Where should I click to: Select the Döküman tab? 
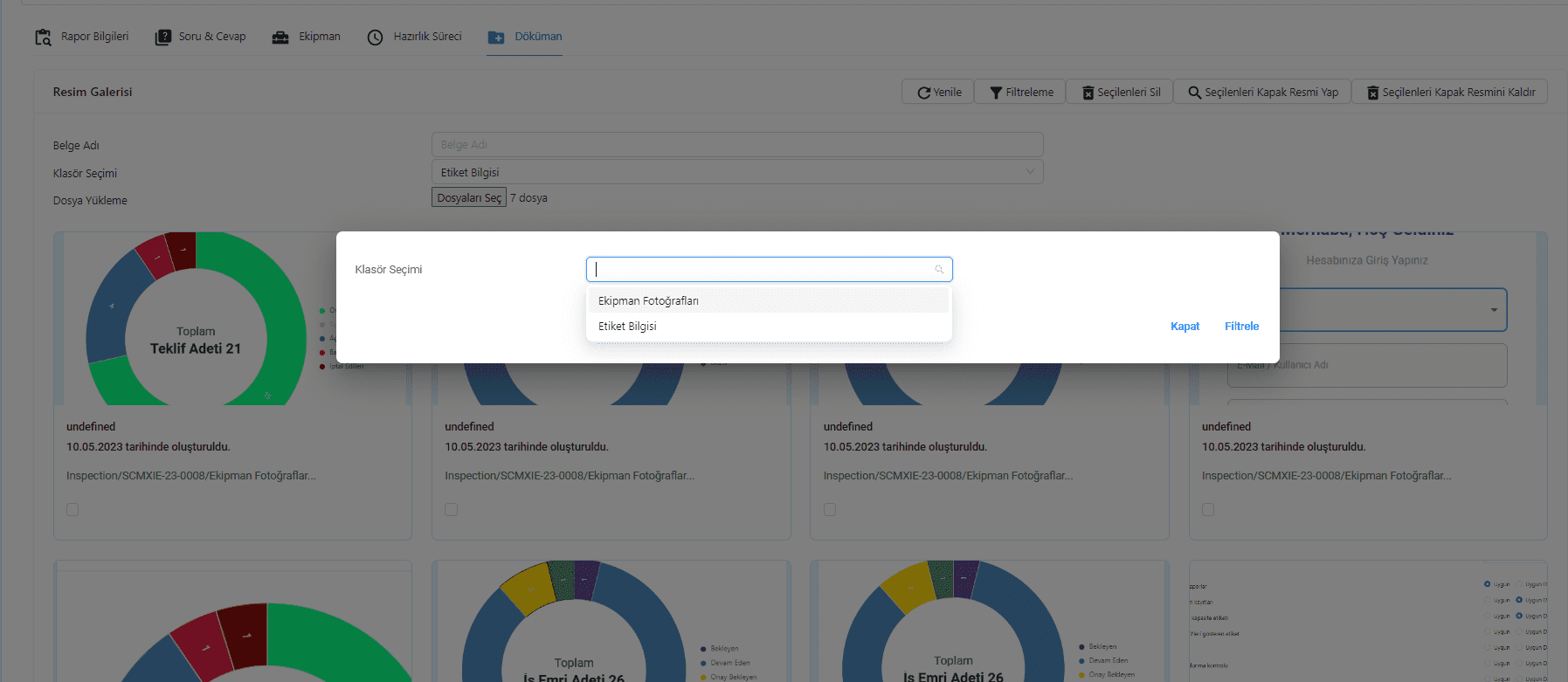[x=524, y=37]
